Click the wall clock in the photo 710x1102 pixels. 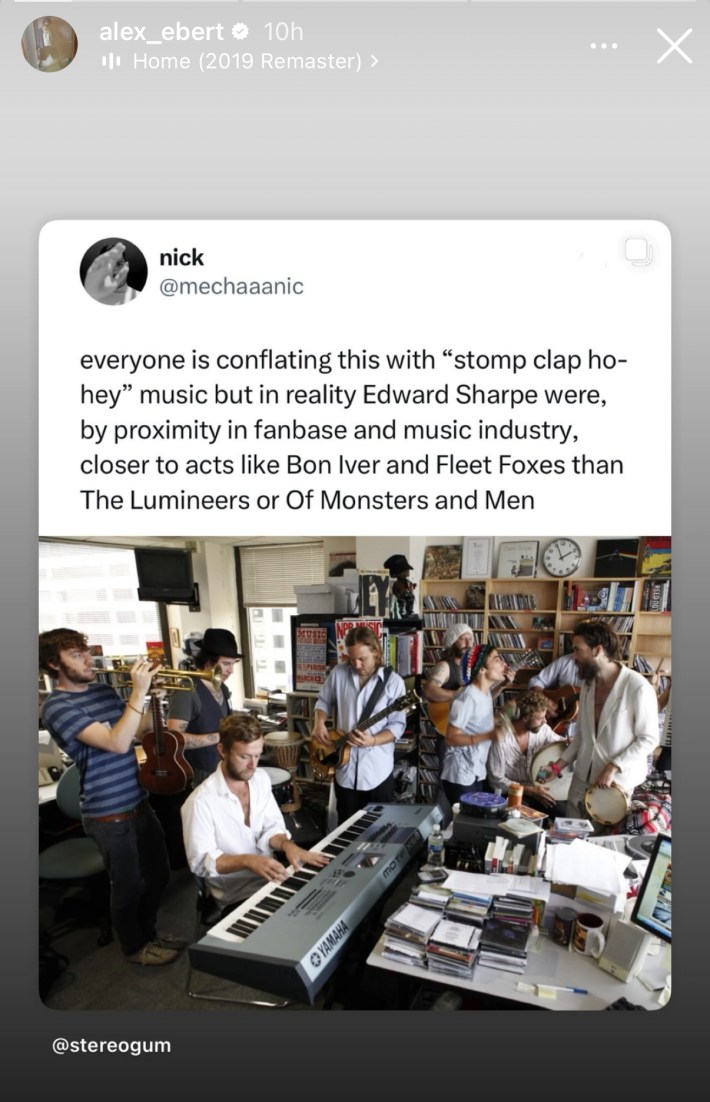tap(562, 557)
